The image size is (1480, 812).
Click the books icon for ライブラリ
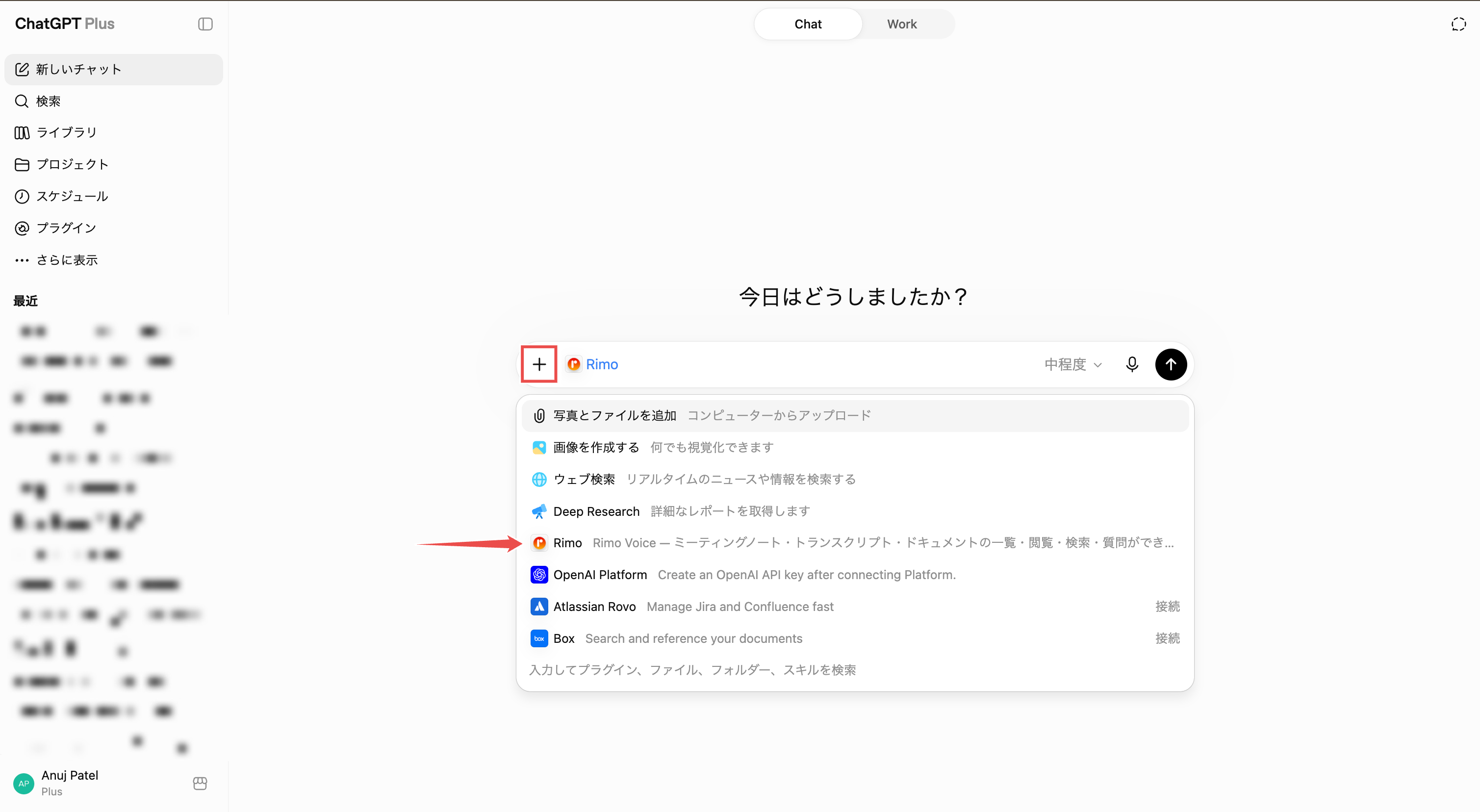(x=22, y=133)
